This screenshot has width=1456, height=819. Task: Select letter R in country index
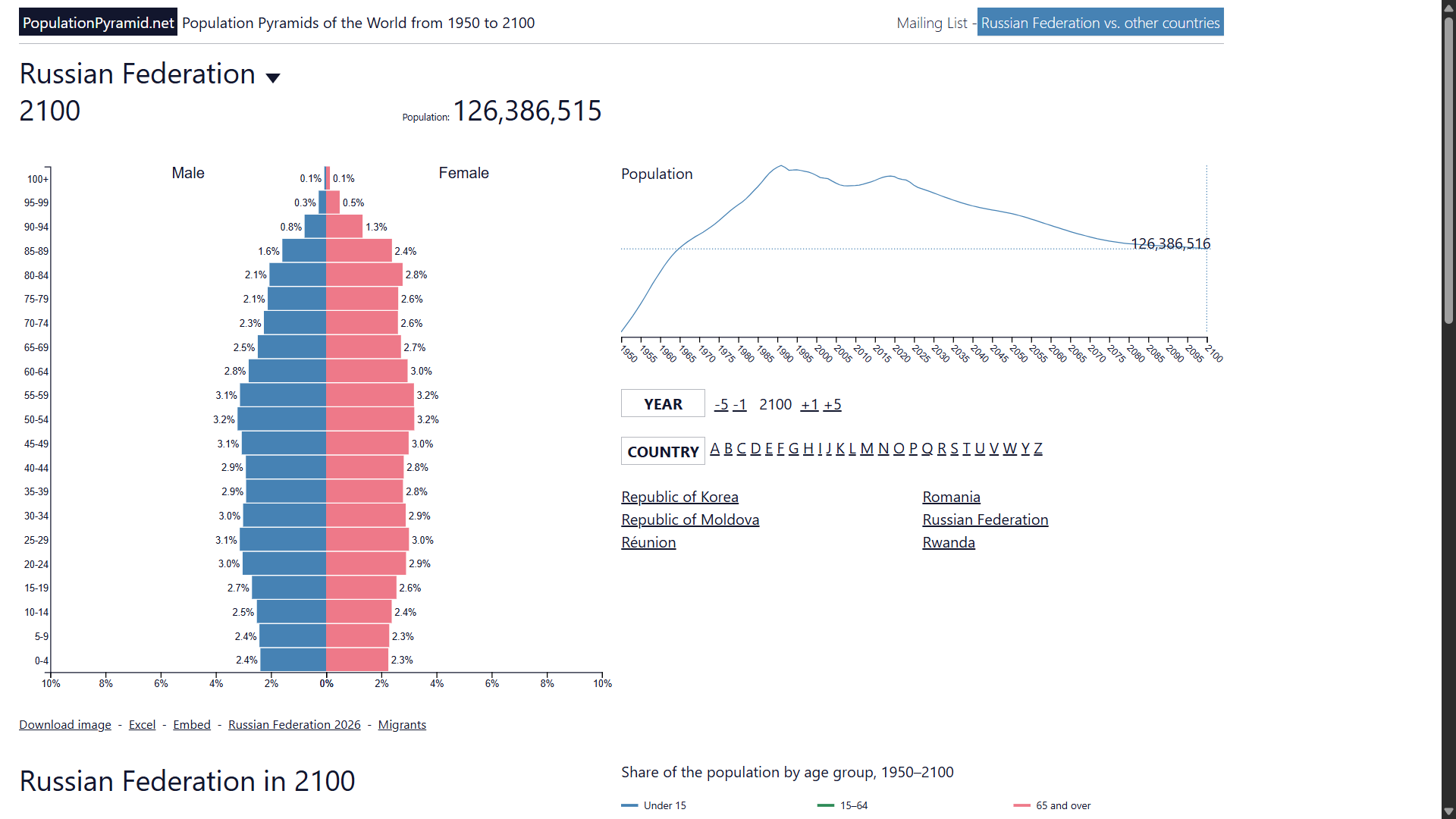[942, 448]
